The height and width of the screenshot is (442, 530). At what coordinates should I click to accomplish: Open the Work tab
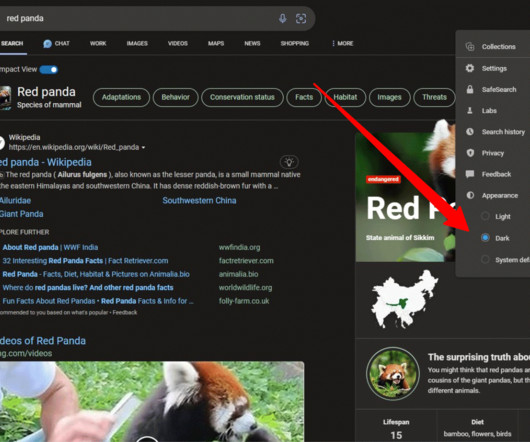pos(98,44)
